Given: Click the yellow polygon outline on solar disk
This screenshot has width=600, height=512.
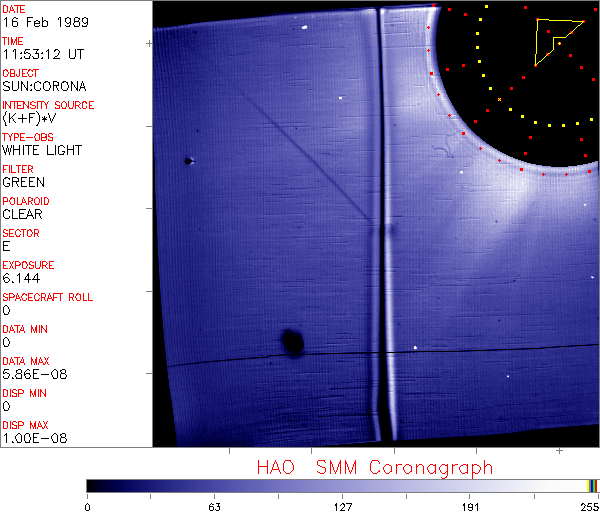Looking at the screenshot, I should click(x=559, y=42).
